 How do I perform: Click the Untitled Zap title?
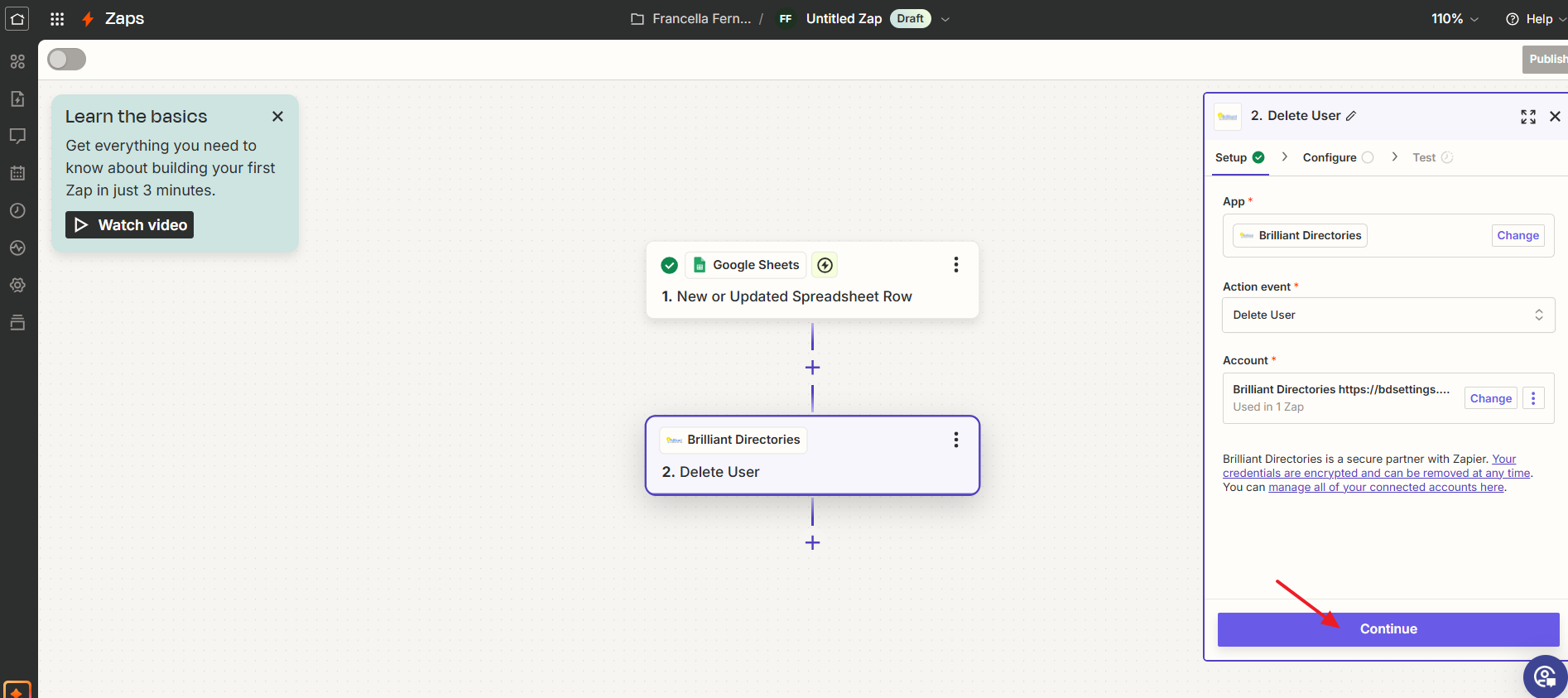(844, 19)
